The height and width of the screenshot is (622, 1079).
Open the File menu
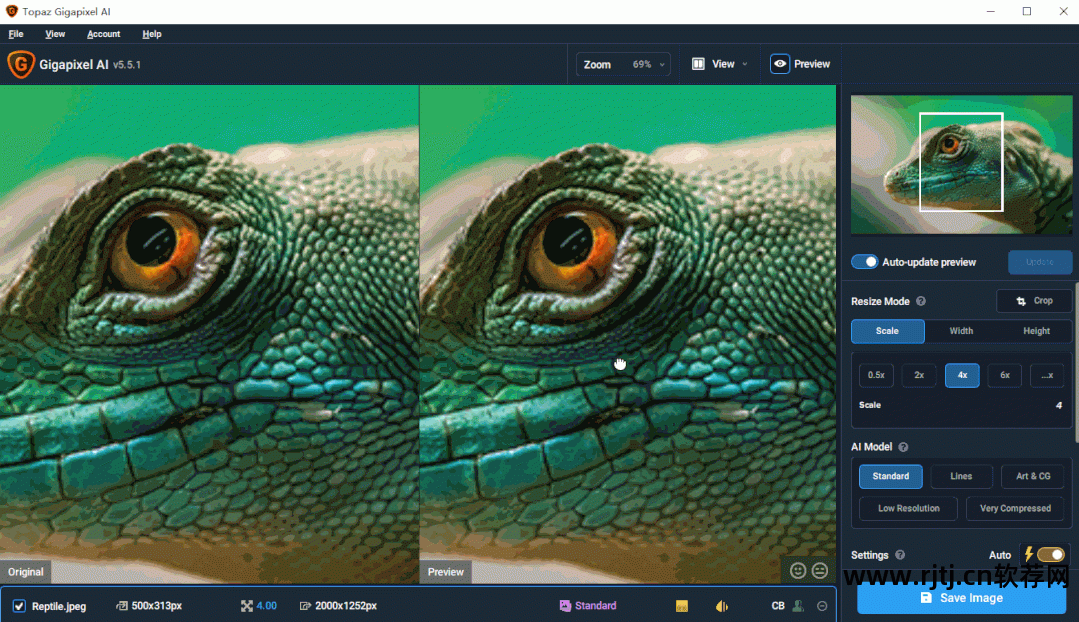[16, 34]
